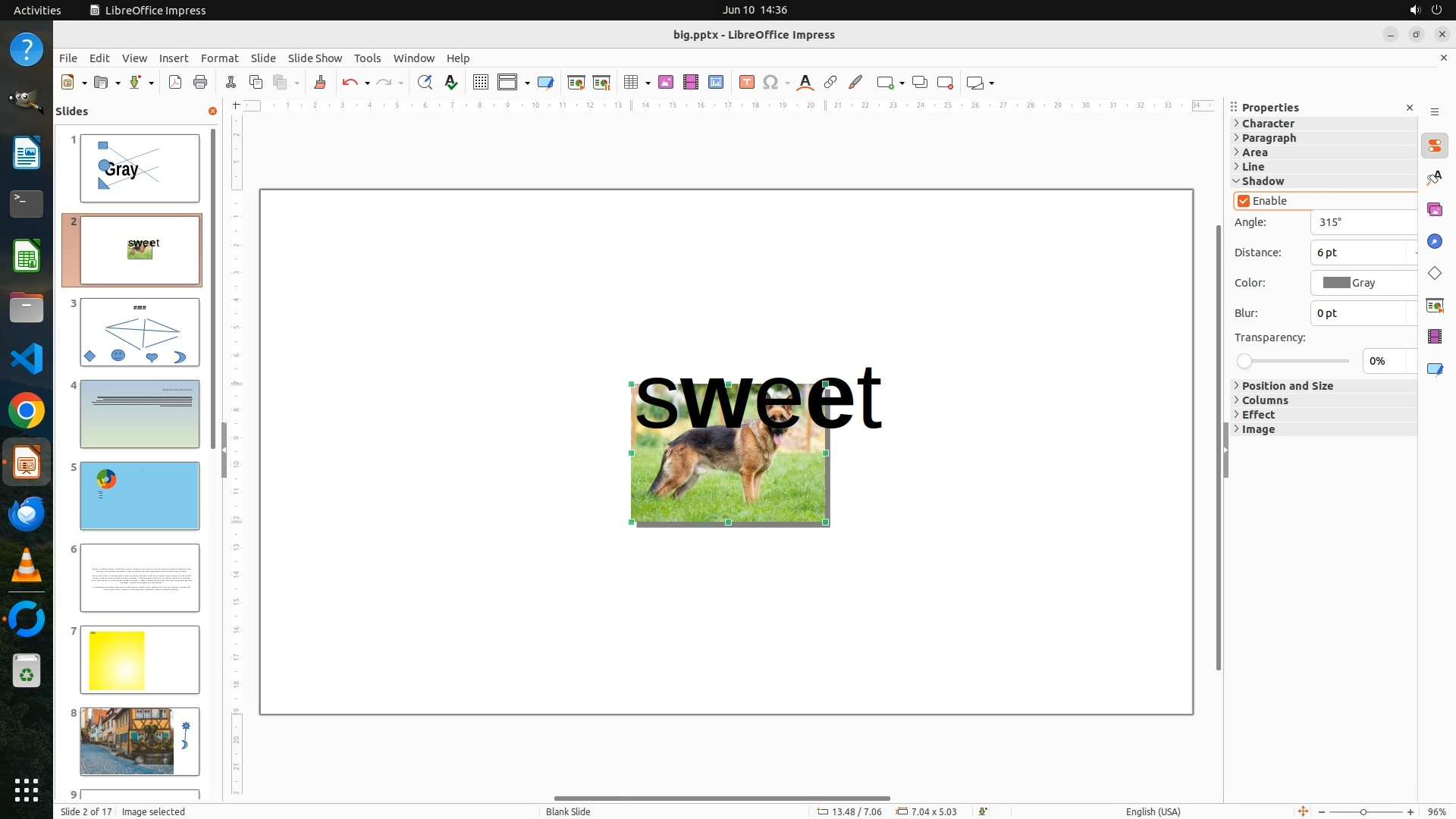Click the Insert Image icon

click(666, 83)
